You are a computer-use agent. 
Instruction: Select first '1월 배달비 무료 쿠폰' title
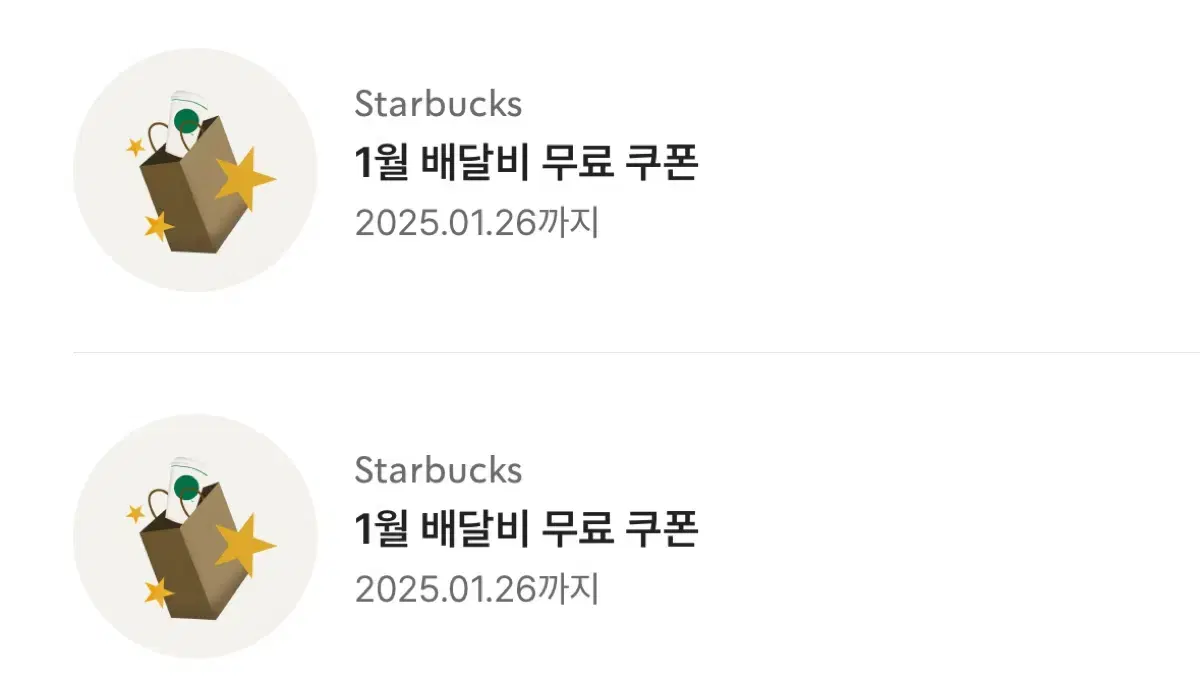(x=526, y=164)
